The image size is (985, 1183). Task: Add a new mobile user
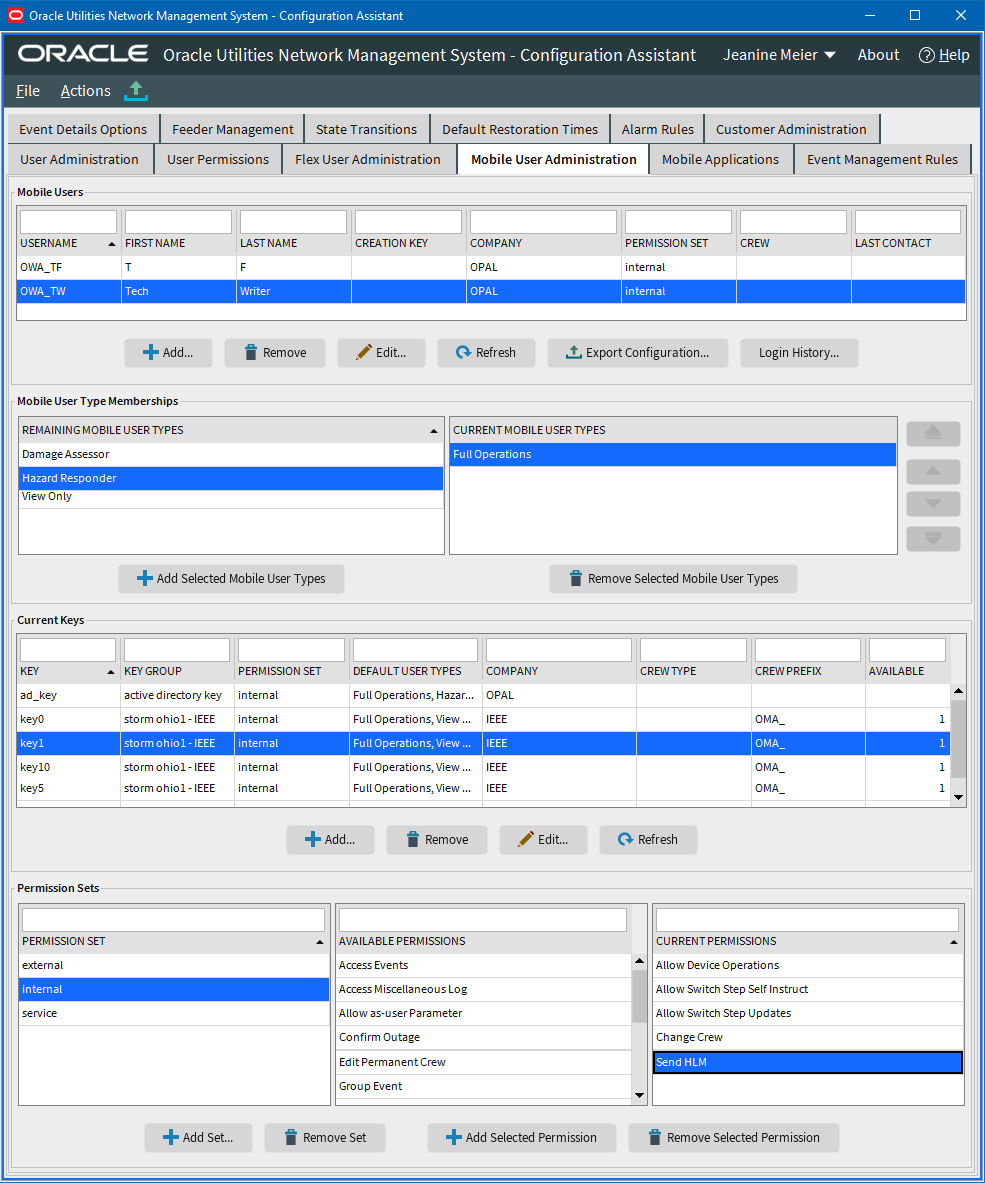tap(168, 352)
